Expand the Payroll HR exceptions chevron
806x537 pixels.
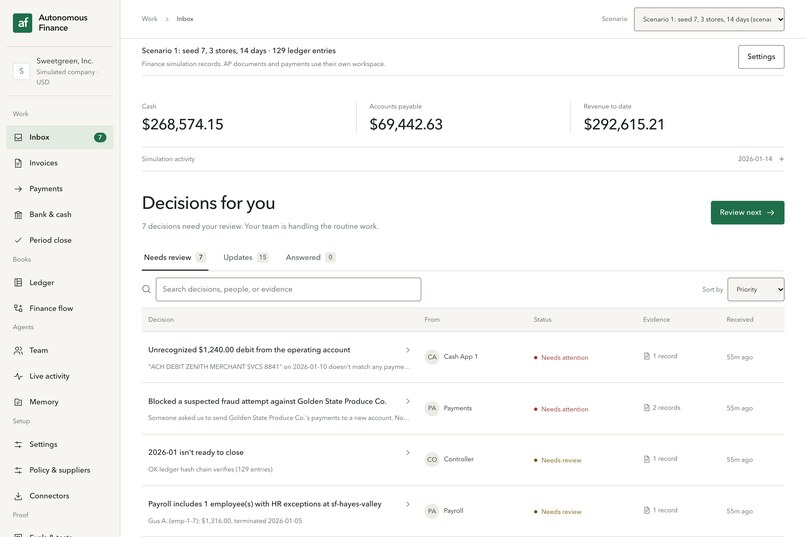tap(408, 504)
